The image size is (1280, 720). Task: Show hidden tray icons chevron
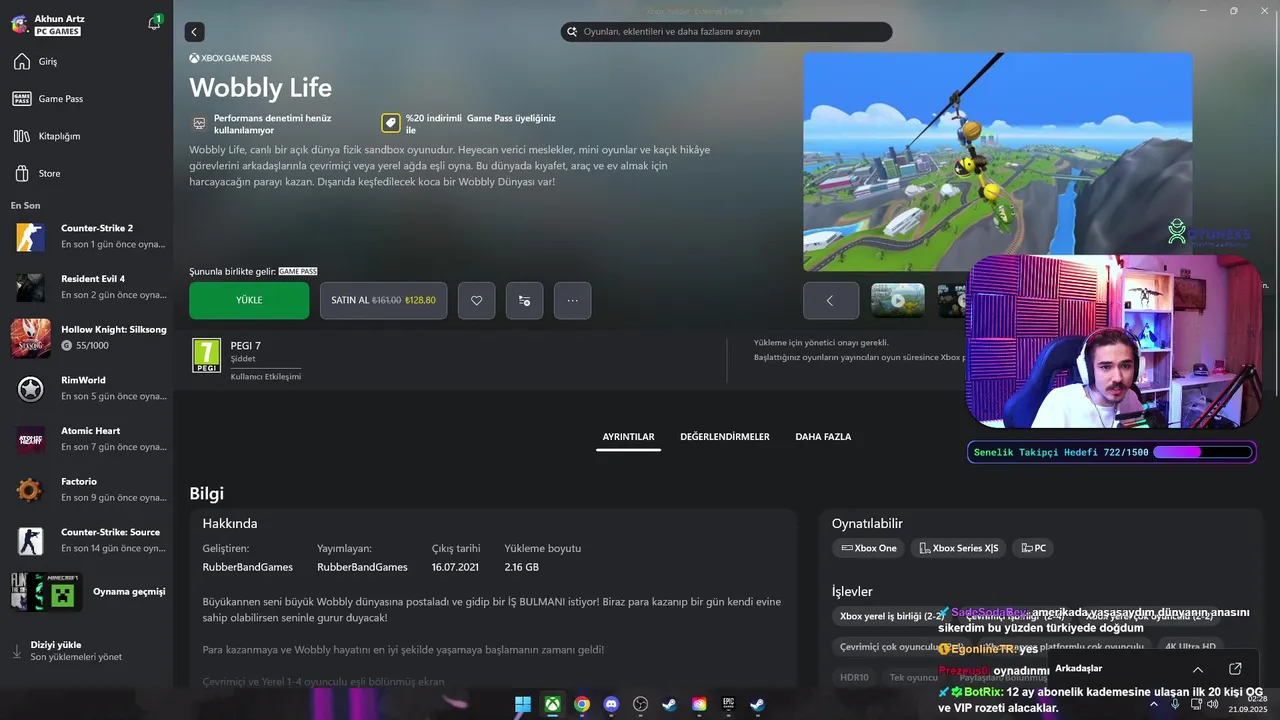click(x=1154, y=704)
